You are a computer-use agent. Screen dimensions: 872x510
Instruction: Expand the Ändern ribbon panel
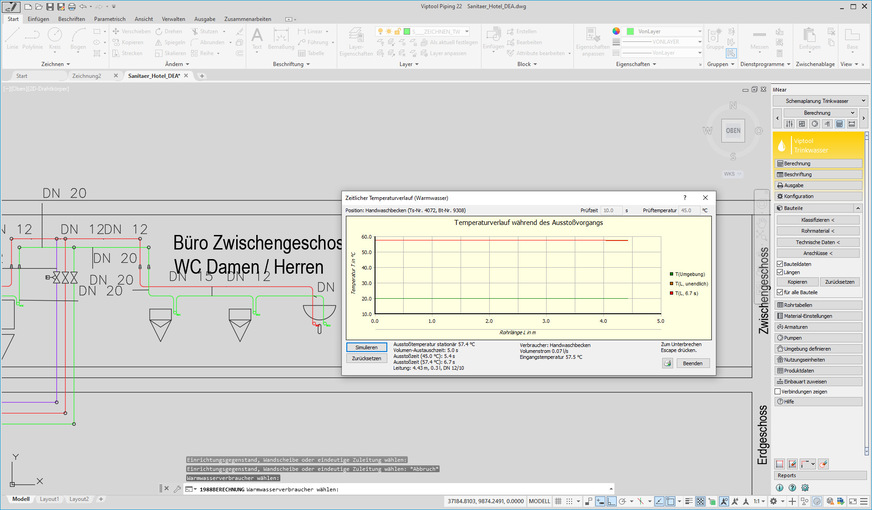pyautogui.click(x=177, y=64)
